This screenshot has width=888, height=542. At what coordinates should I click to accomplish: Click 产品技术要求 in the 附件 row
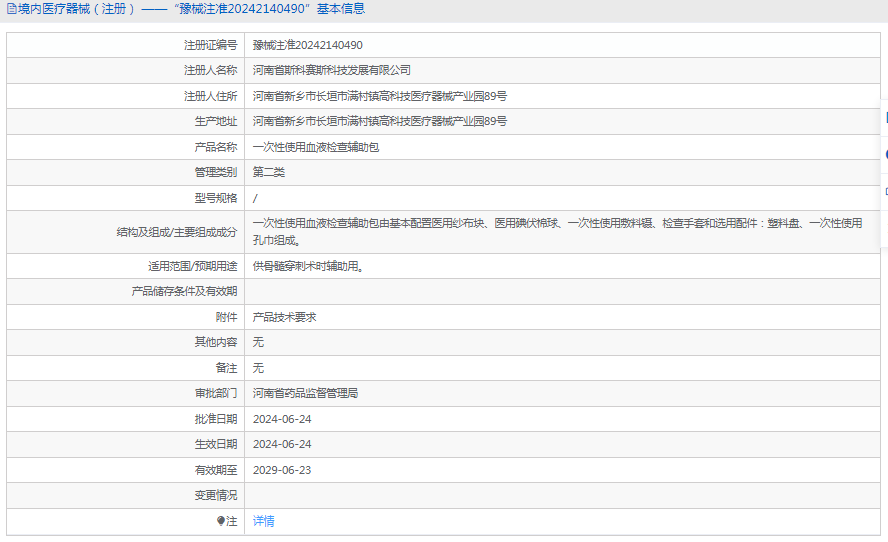coord(284,317)
